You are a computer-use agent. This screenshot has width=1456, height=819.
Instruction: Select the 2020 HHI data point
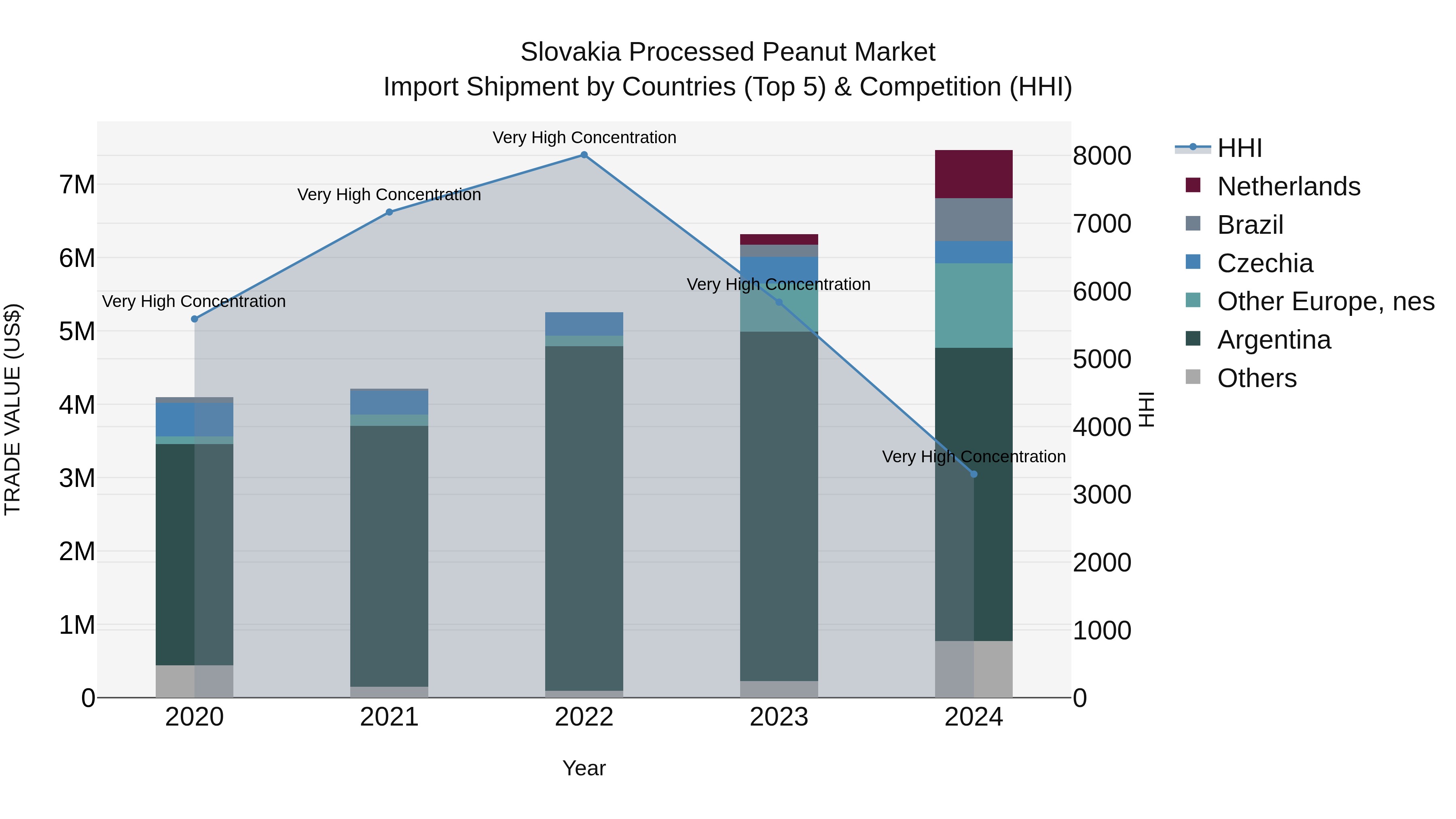[x=195, y=320]
